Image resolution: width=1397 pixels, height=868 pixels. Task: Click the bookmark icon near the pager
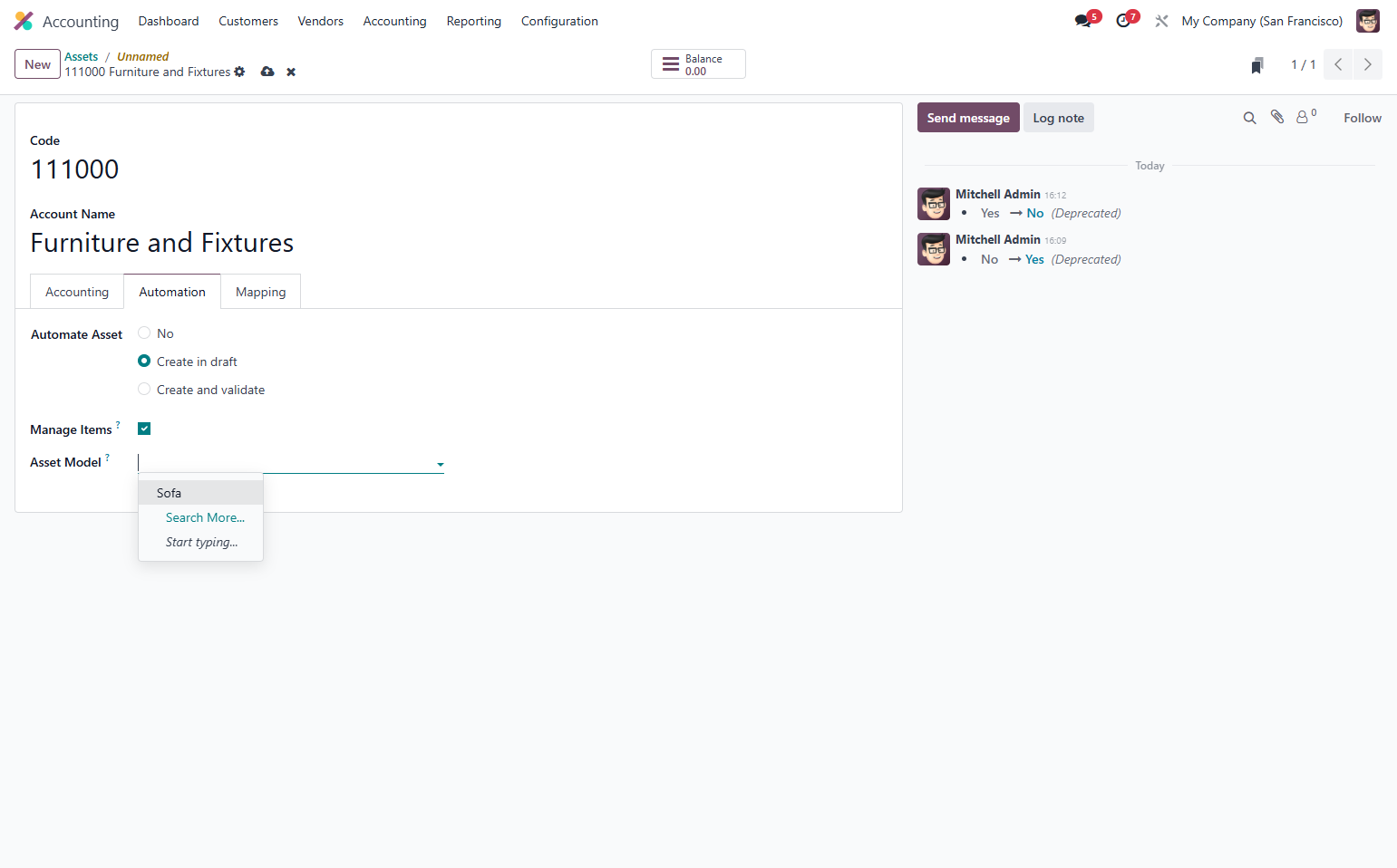(1257, 64)
